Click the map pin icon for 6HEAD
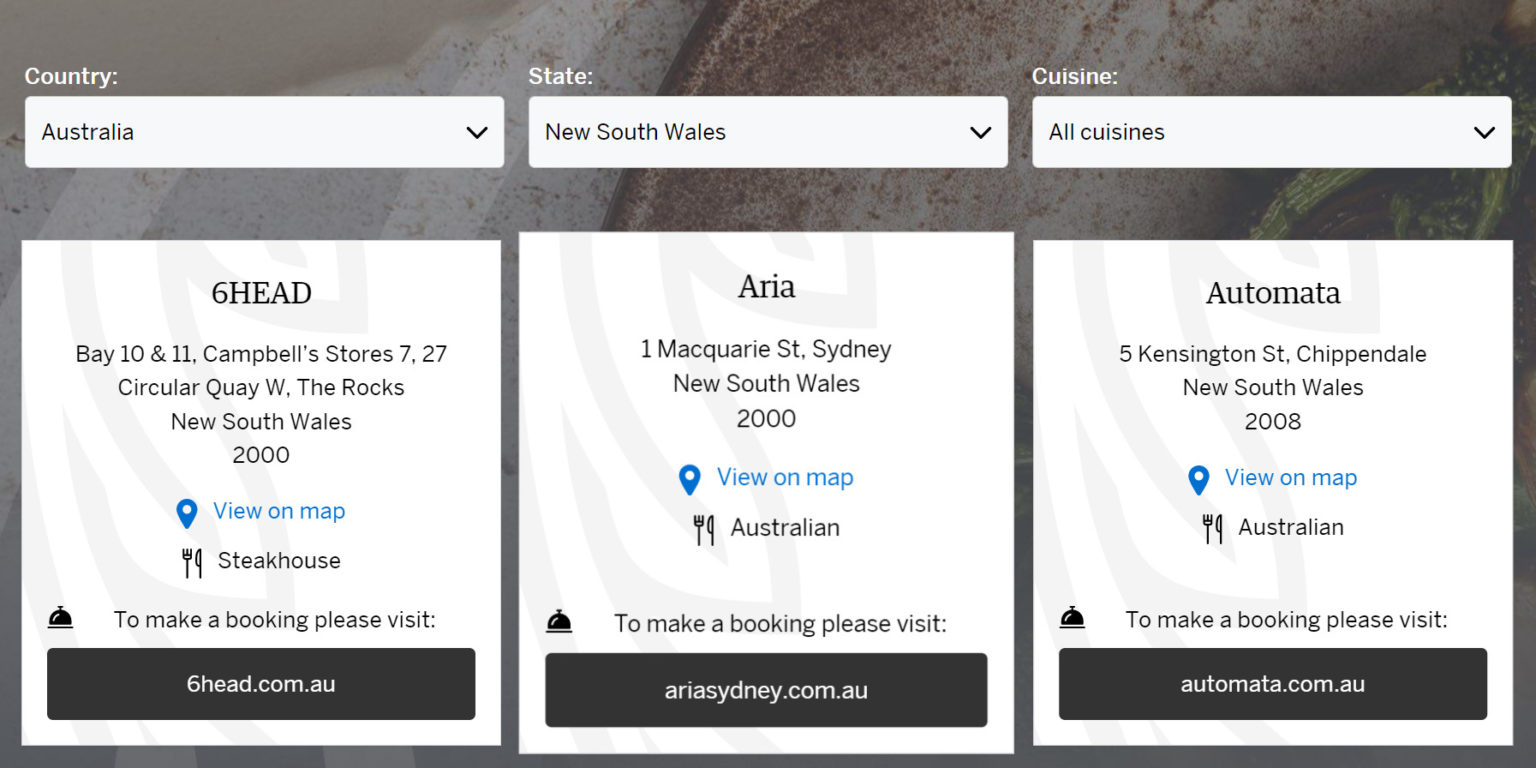1536x768 pixels. tap(187, 513)
